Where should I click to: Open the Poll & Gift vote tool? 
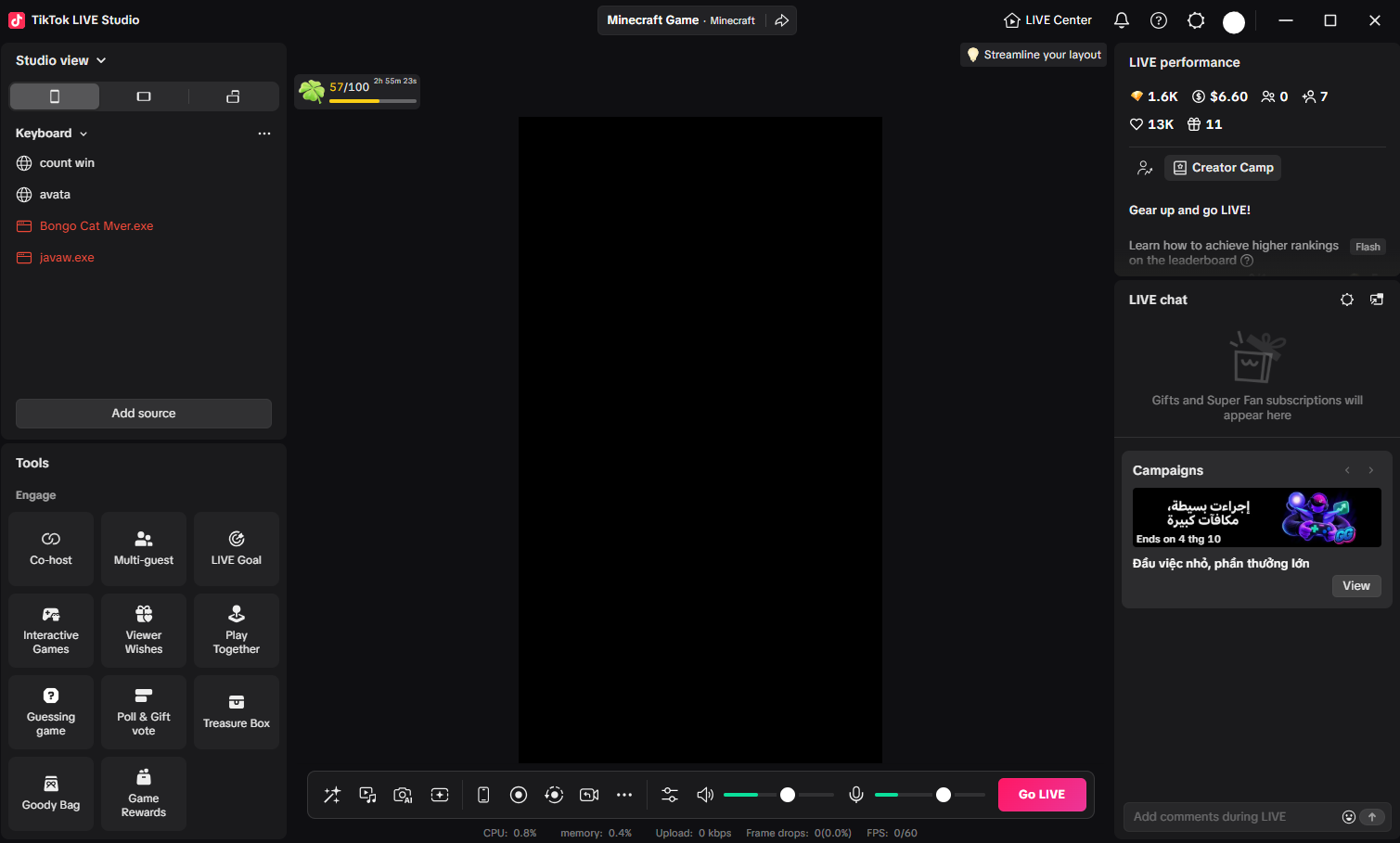(144, 712)
